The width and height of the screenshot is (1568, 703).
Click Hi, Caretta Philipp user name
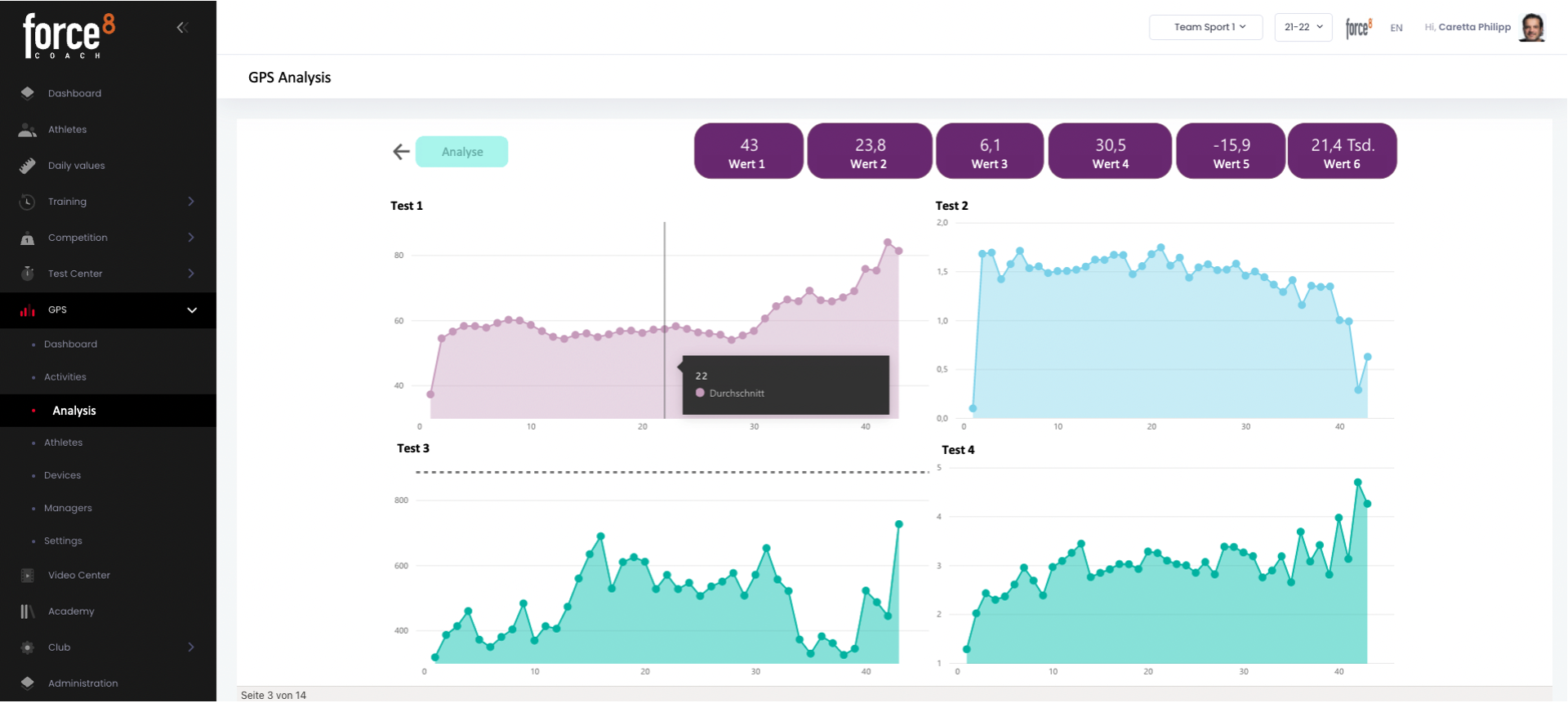[x=1468, y=27]
